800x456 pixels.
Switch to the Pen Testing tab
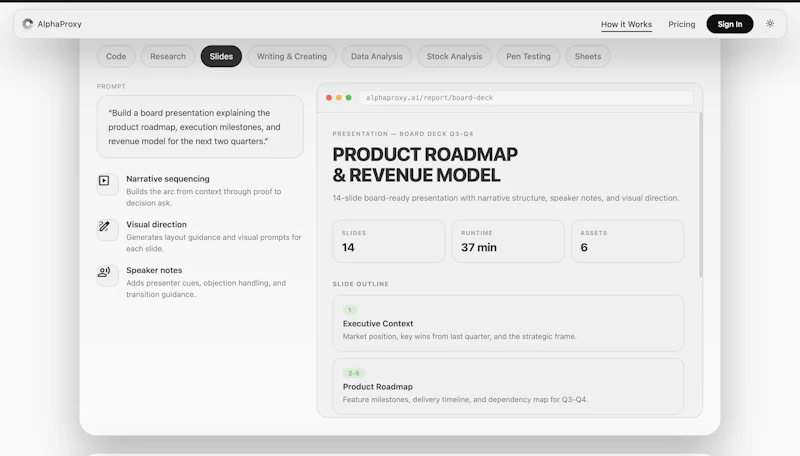(x=528, y=56)
